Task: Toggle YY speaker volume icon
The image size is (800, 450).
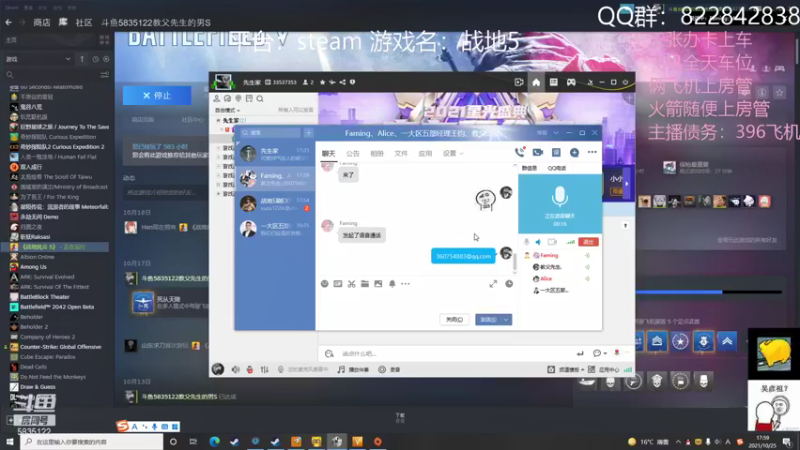Action: pos(235,369)
